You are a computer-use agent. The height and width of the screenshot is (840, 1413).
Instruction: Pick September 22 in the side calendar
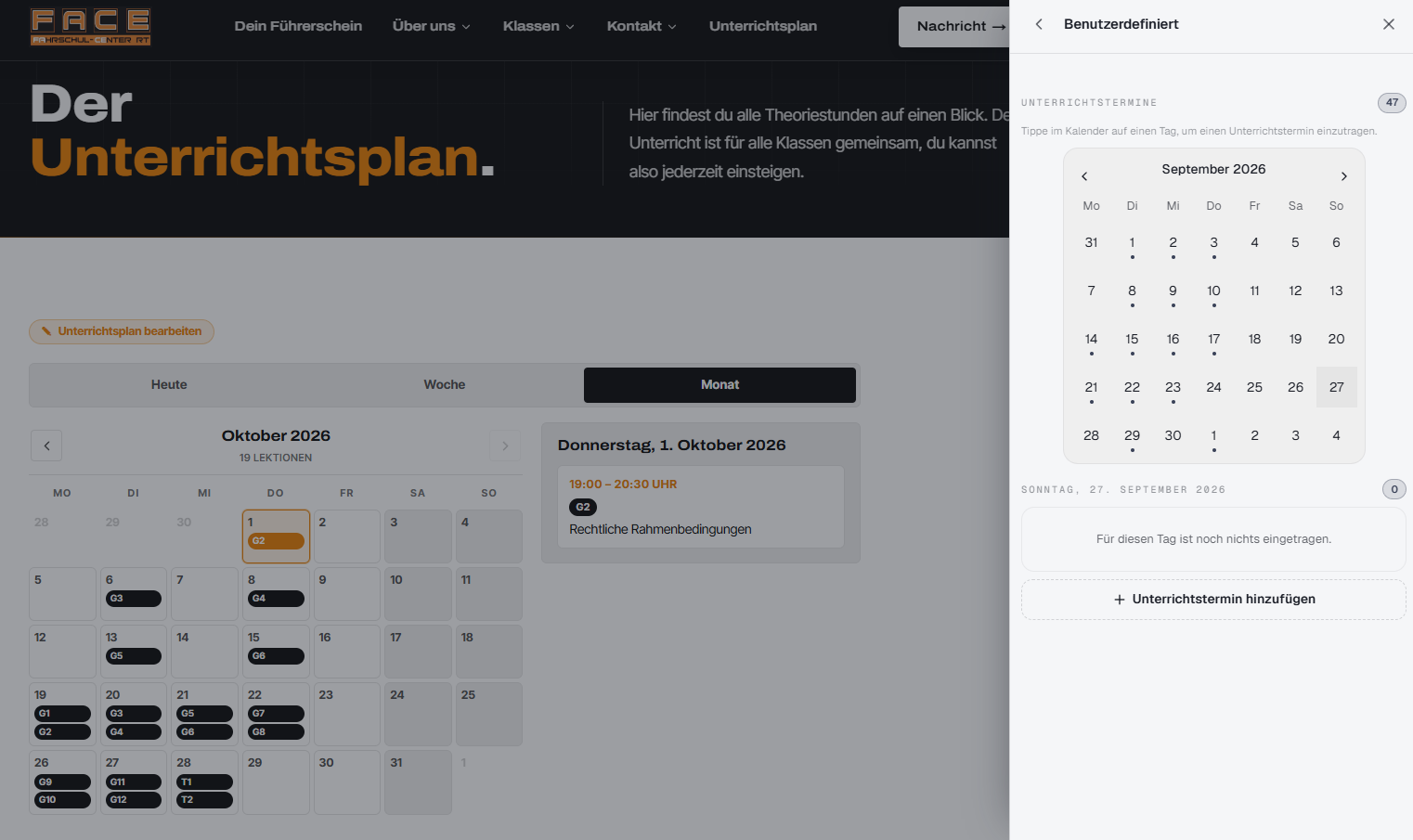[x=1132, y=388]
